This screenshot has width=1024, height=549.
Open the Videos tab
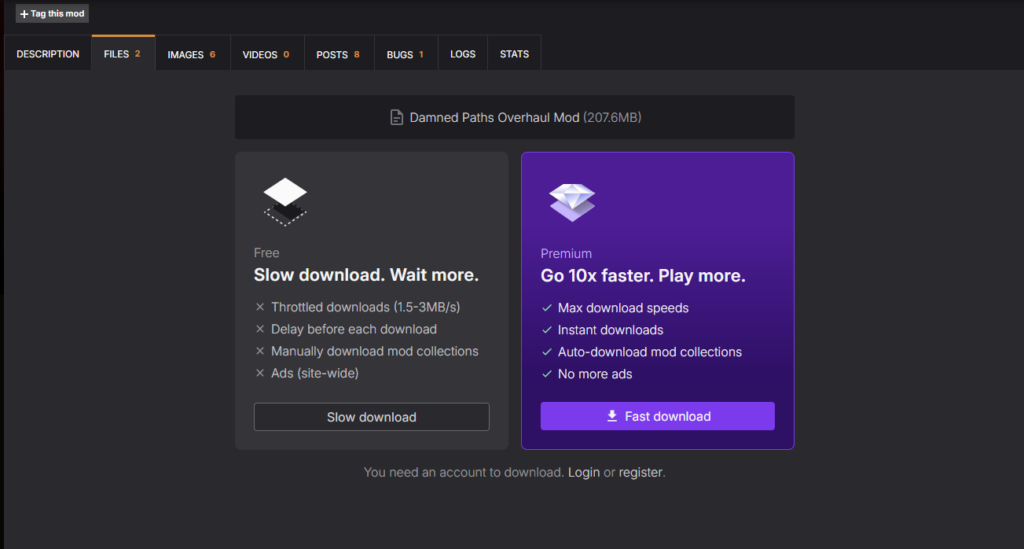pos(266,54)
